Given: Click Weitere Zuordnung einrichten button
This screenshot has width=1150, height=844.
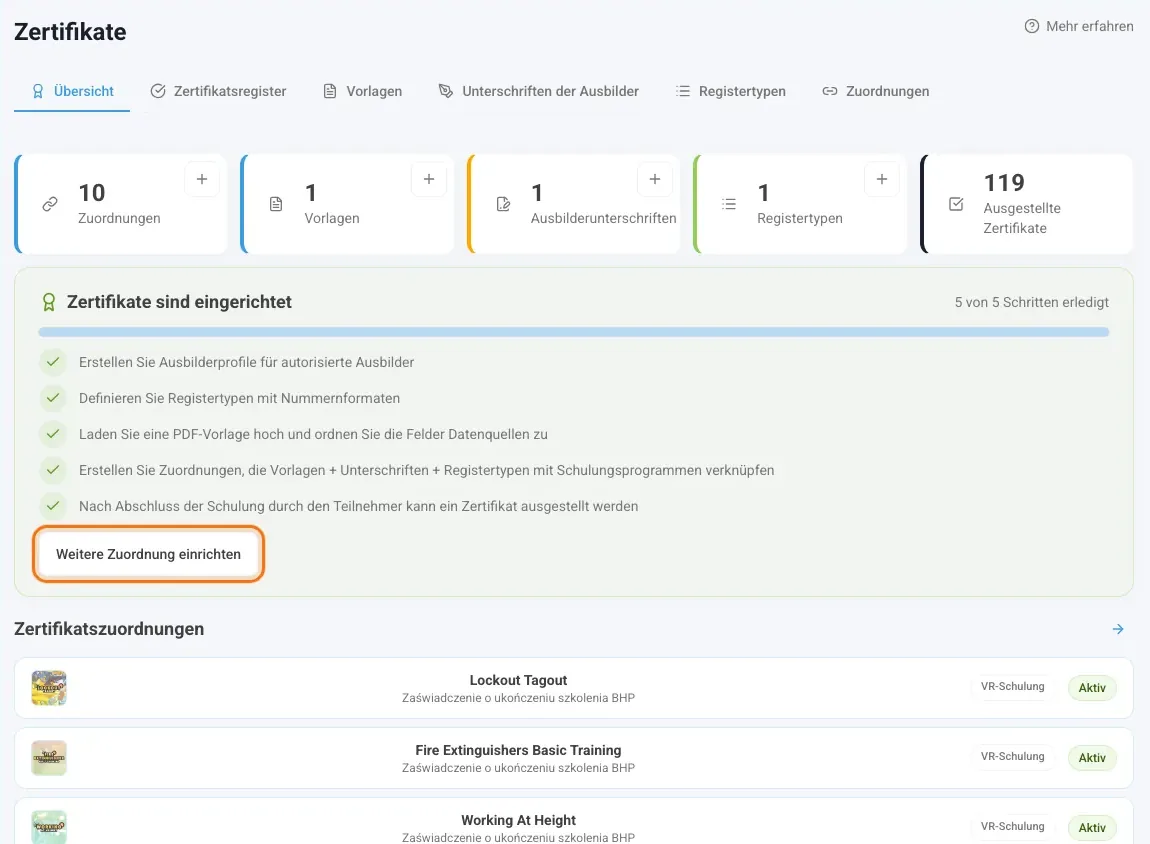Looking at the screenshot, I should click(148, 554).
